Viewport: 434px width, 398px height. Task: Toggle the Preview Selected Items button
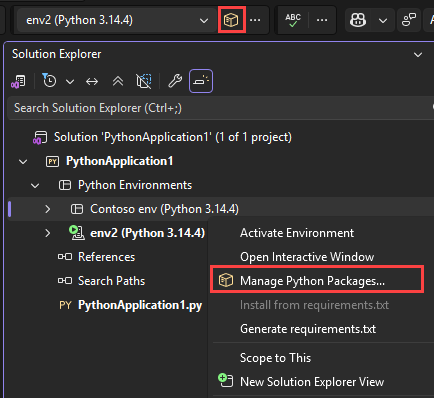coord(201,81)
